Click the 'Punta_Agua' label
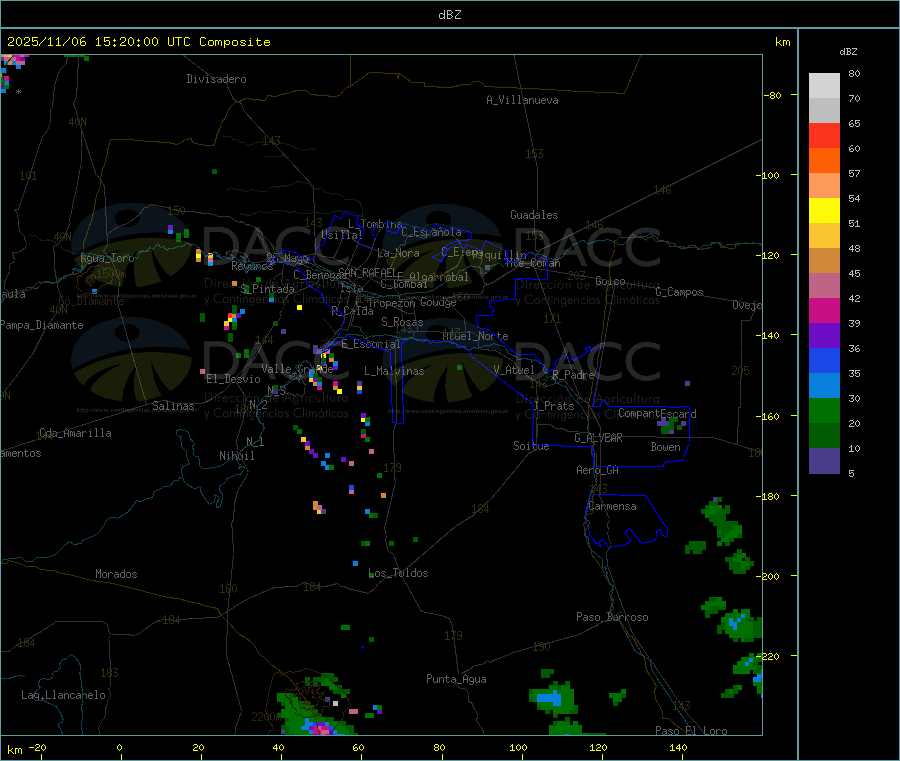 coord(456,679)
